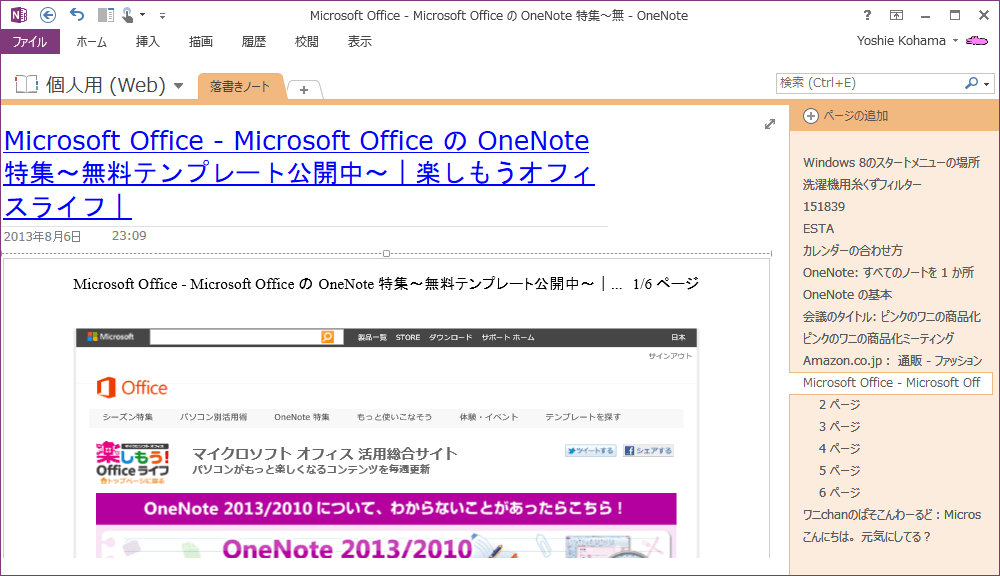This screenshot has height=576, width=1000.
Task: Open the 描画 ribbon tab
Action: (200, 41)
